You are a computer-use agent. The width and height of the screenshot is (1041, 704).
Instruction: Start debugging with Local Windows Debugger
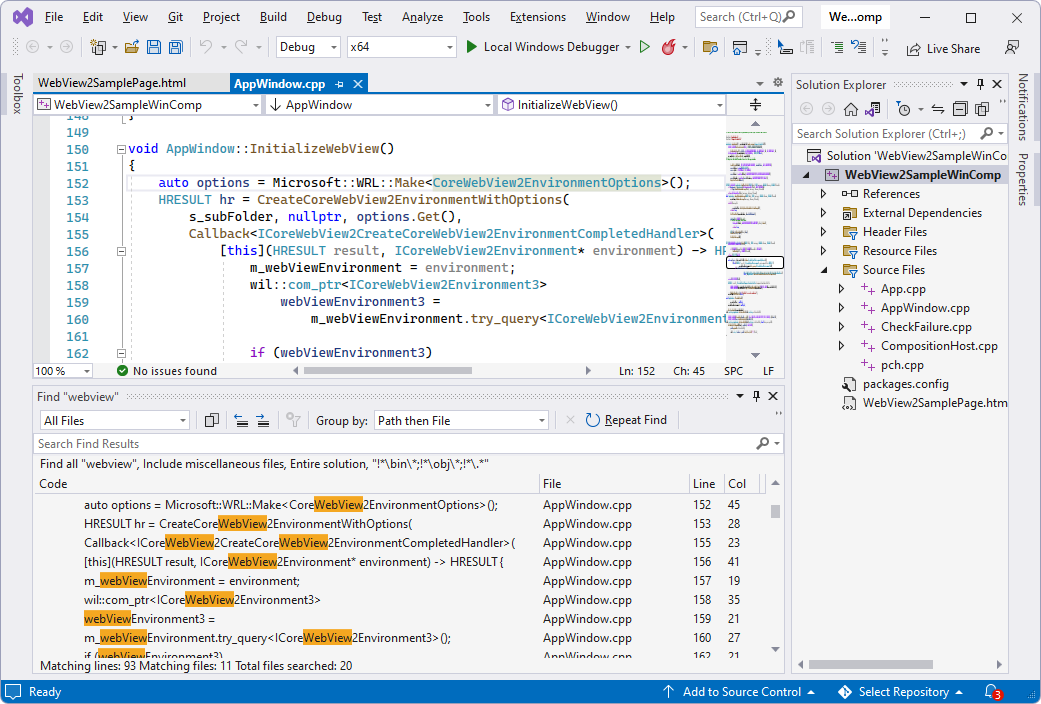[547, 47]
